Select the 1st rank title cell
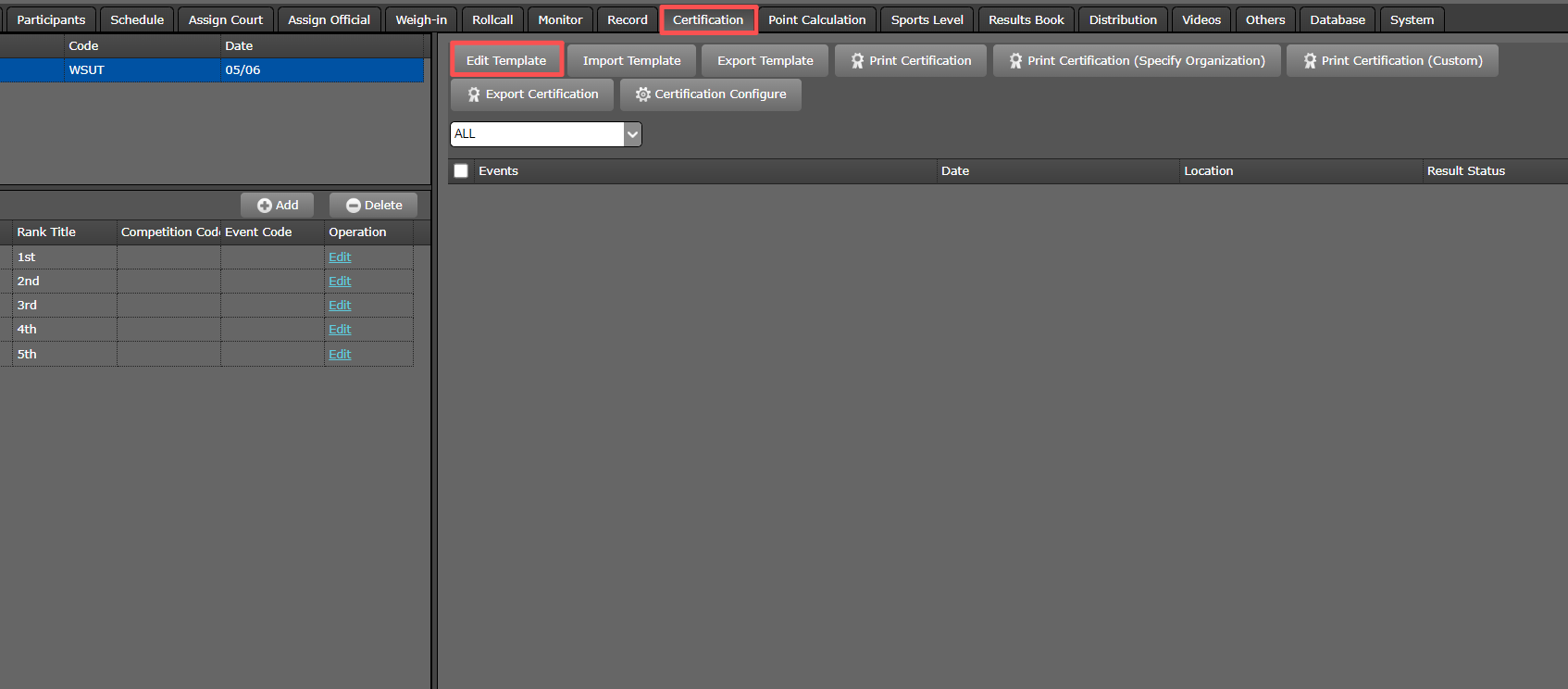Viewport: 1568px width, 689px height. [x=65, y=257]
